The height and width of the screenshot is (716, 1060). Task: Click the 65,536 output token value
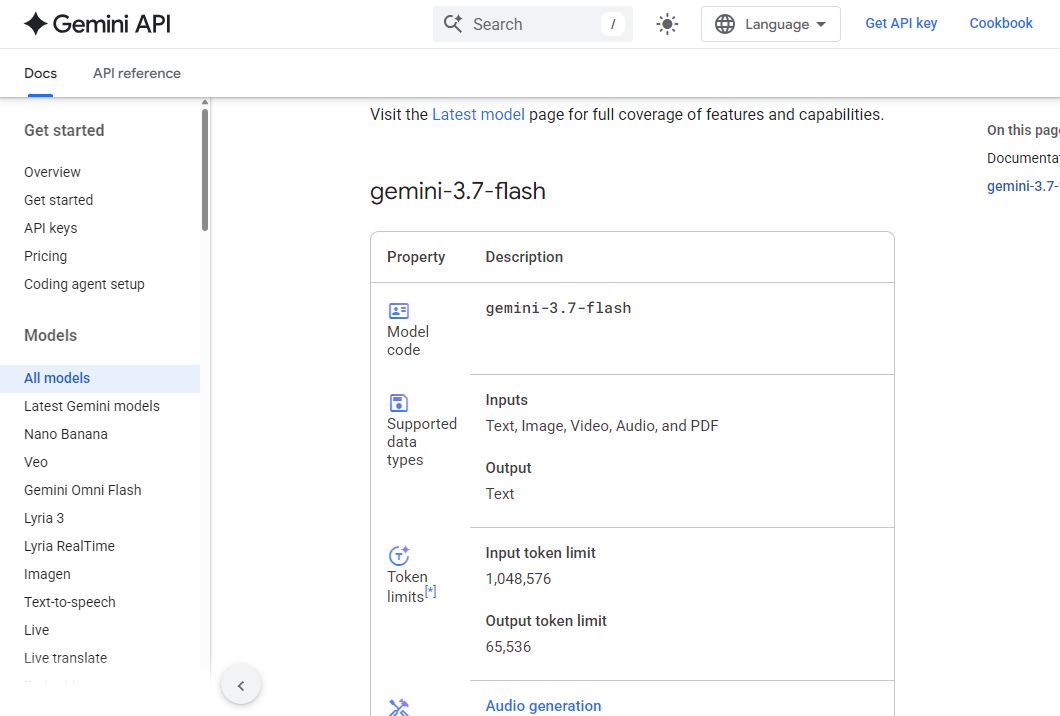point(508,647)
